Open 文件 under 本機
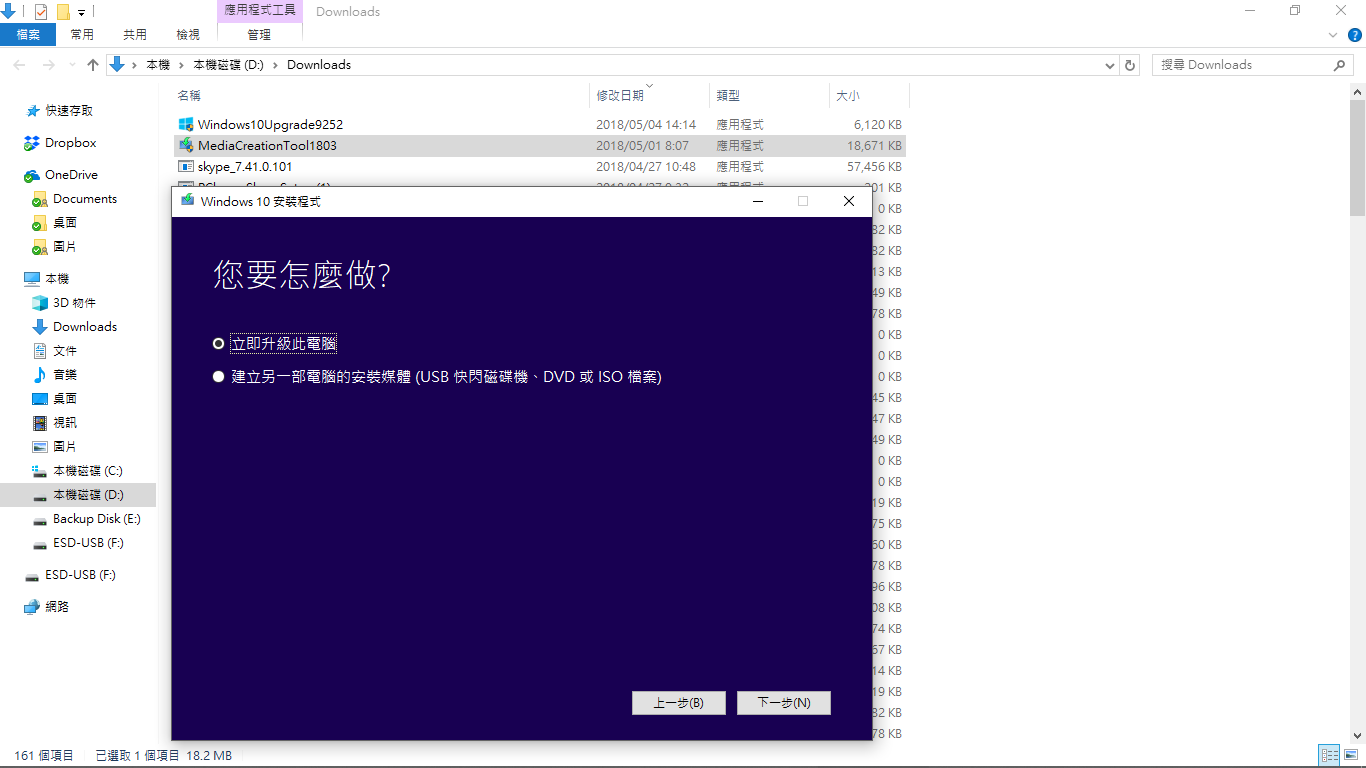The width and height of the screenshot is (1366, 768). [54, 351]
